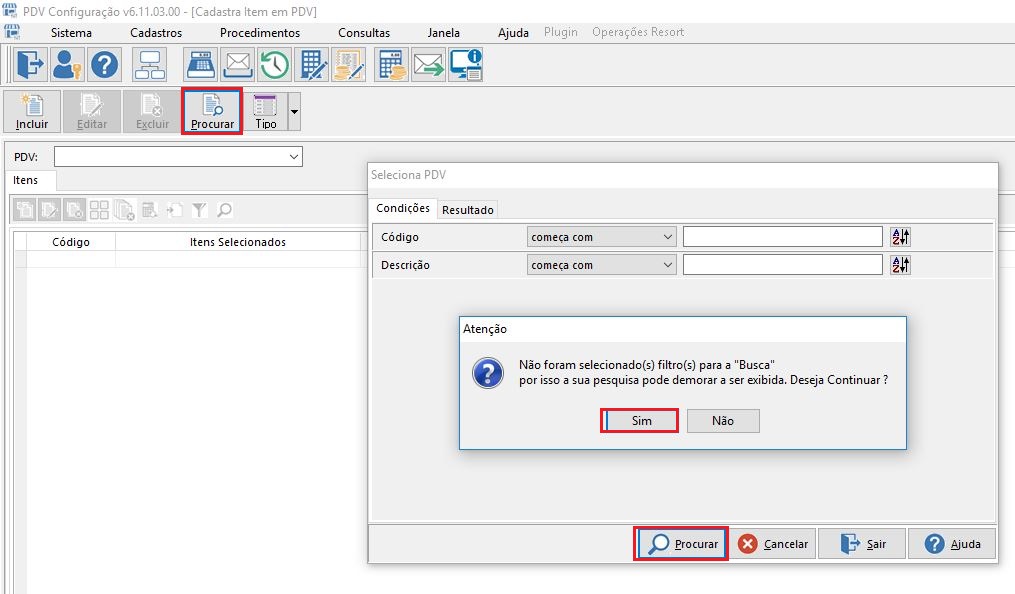The width and height of the screenshot is (1015, 594).
Task: Open the Consultas menu
Action: point(364,32)
